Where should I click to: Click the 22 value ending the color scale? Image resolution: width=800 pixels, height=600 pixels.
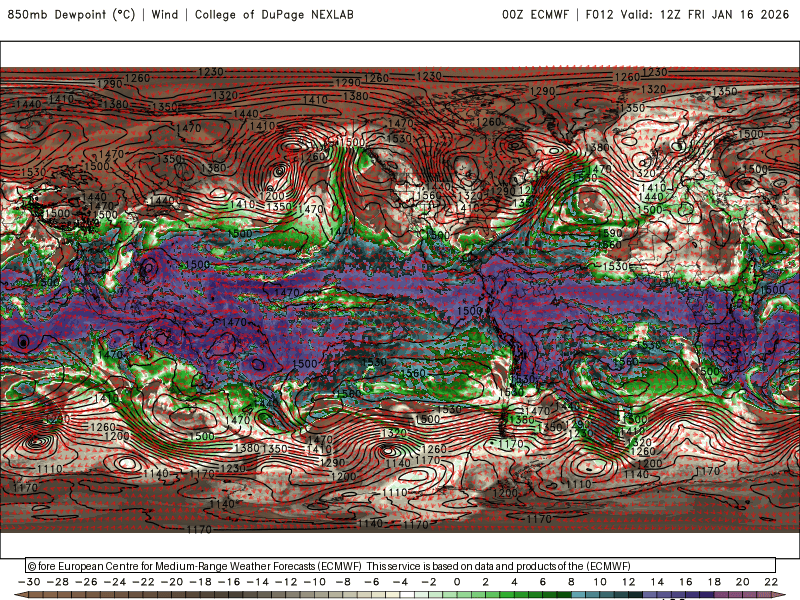[771, 582]
